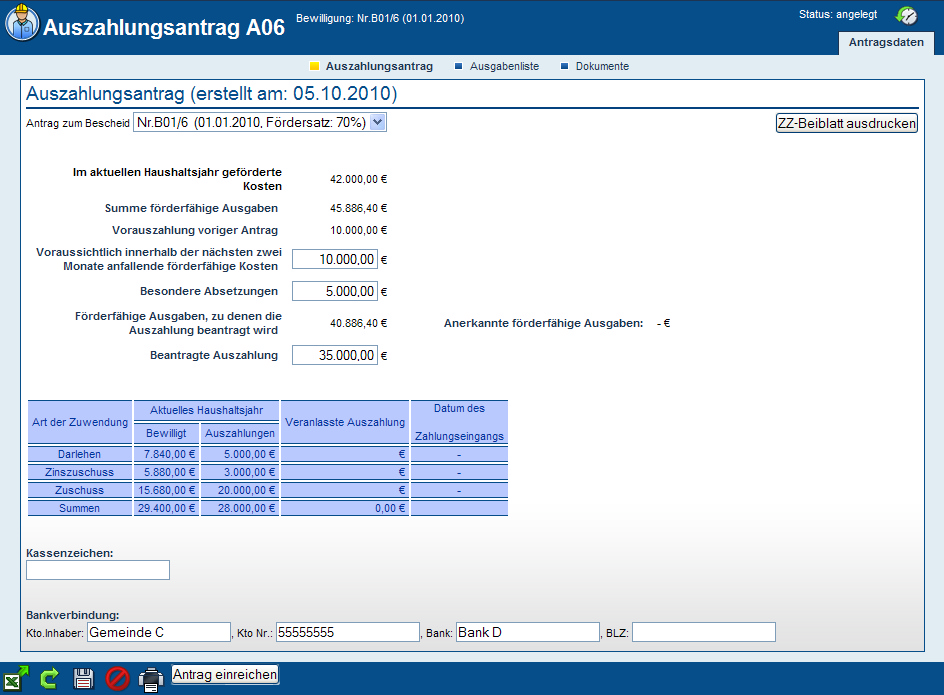Click the 15.680,00 € Bewilligt cell
This screenshot has height=695, width=944.
(166, 490)
